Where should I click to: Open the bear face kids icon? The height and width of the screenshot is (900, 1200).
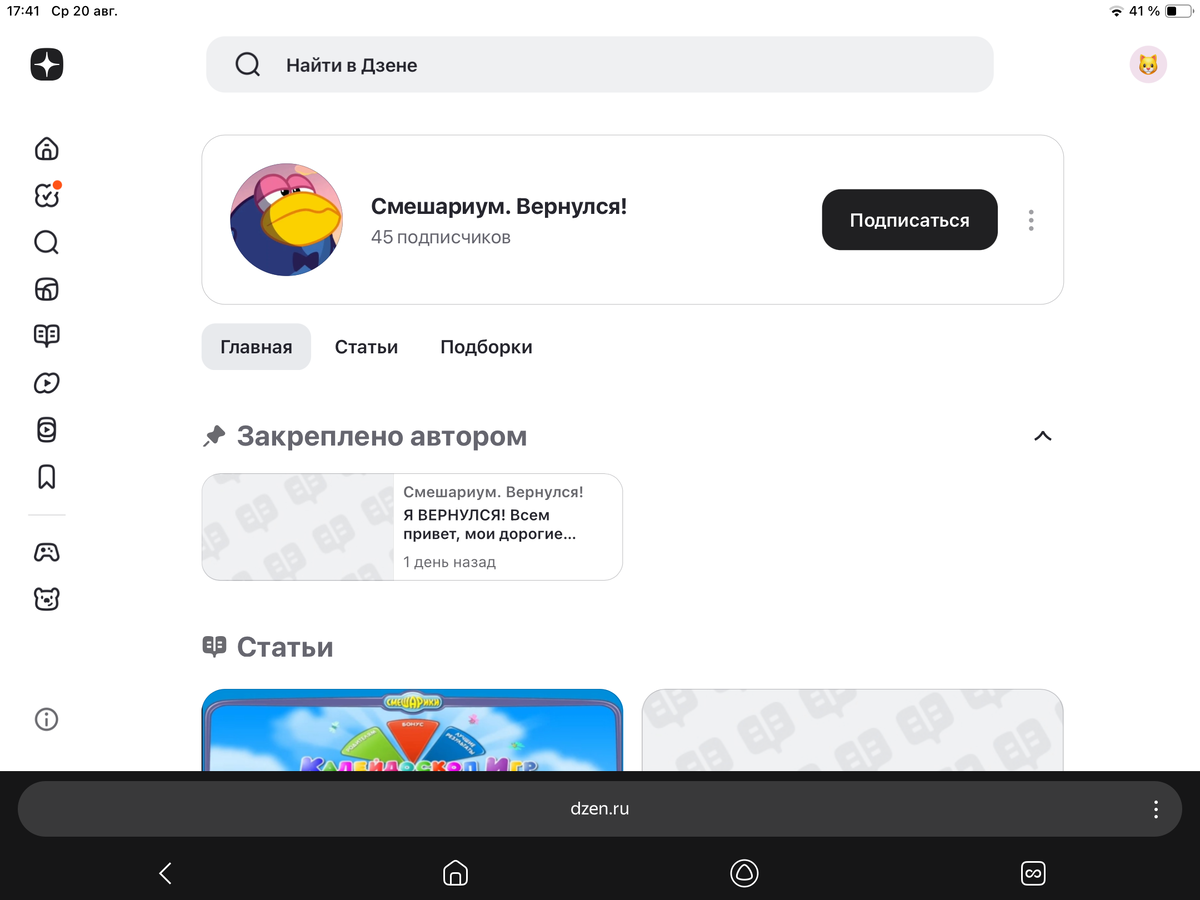(x=46, y=599)
